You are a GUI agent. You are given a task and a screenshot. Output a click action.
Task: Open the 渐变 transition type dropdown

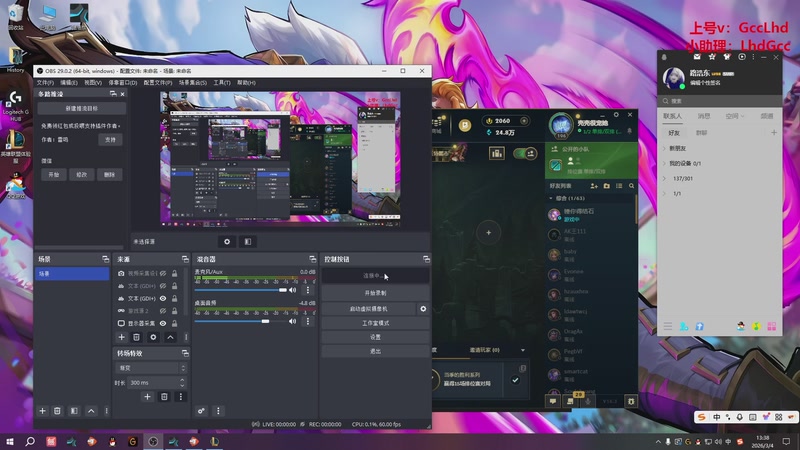(151, 368)
